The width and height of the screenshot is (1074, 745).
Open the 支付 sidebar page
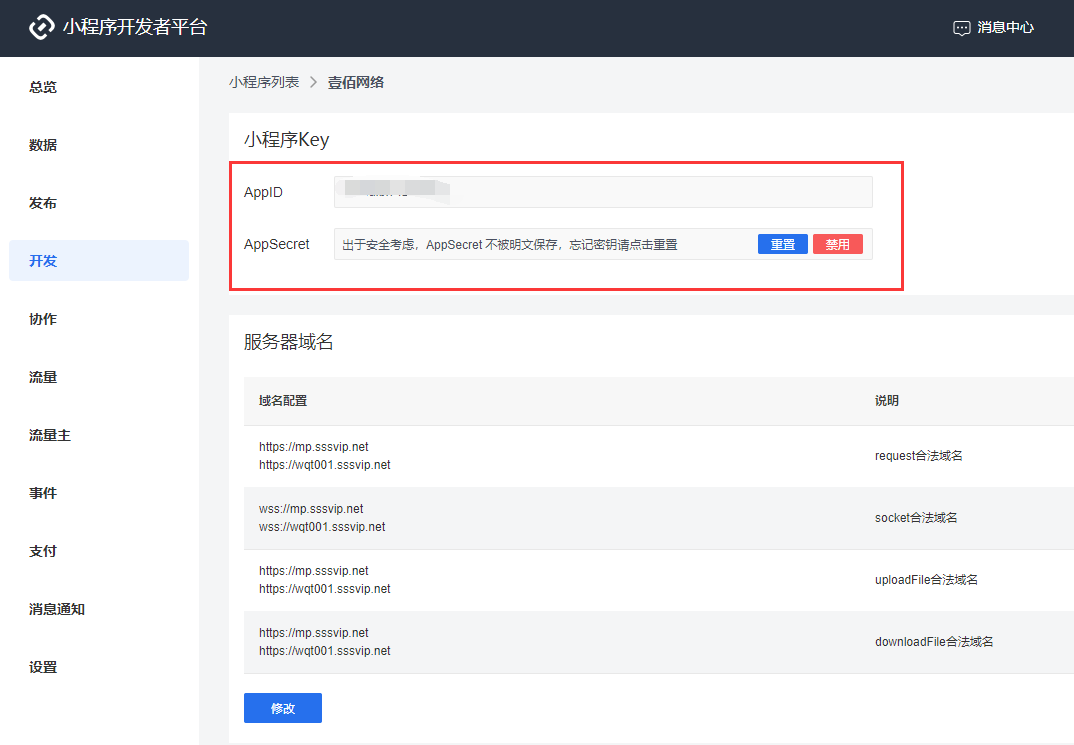point(43,551)
